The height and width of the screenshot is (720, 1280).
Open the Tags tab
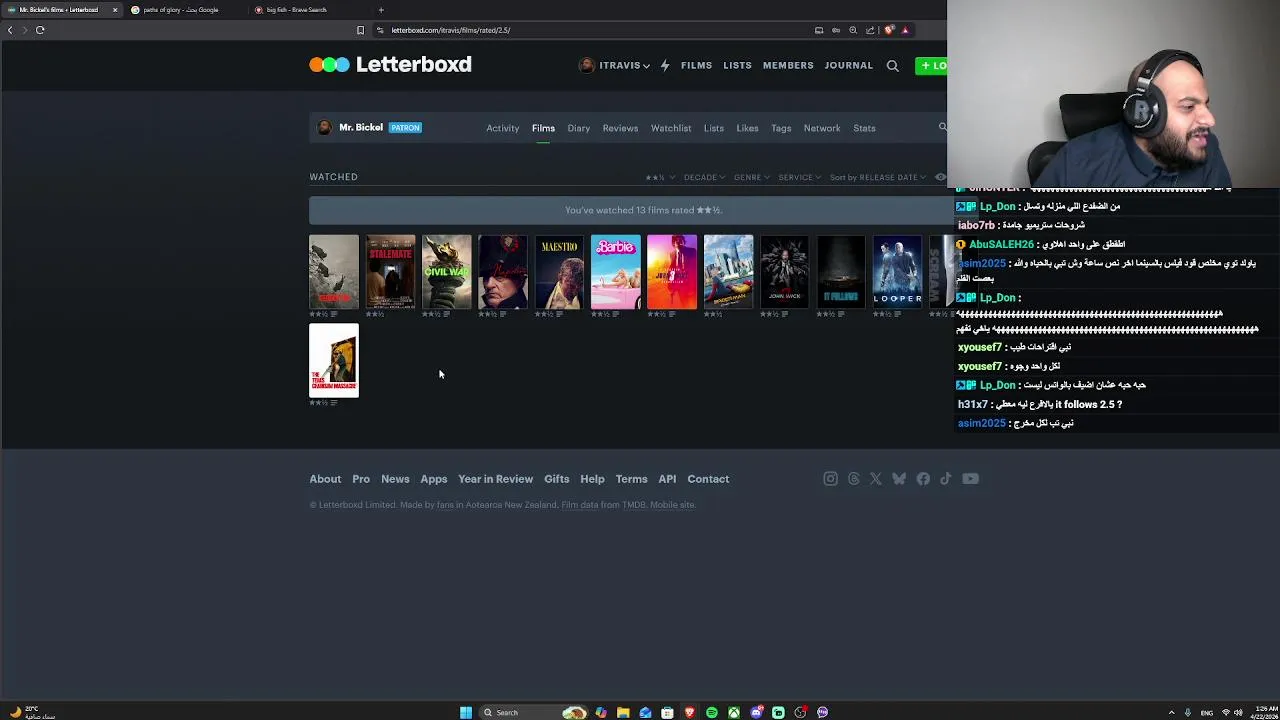781,128
